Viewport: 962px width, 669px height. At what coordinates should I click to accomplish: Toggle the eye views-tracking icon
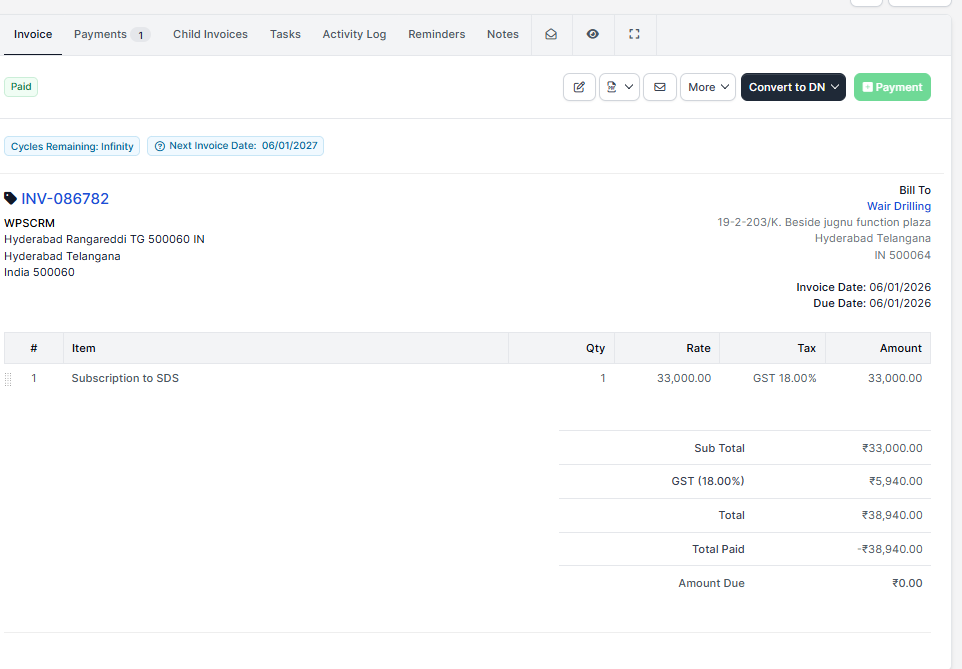coord(593,34)
